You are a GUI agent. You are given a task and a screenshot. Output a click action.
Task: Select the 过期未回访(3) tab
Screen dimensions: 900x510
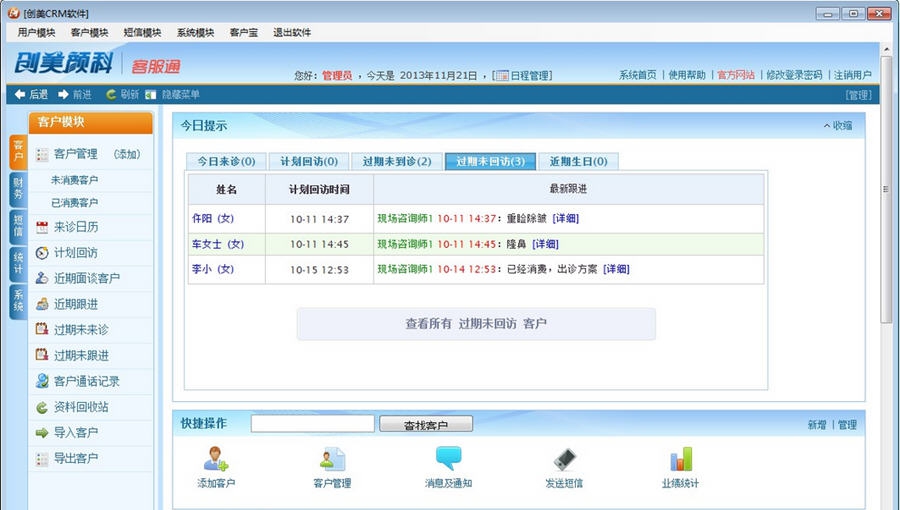pyautogui.click(x=490, y=162)
